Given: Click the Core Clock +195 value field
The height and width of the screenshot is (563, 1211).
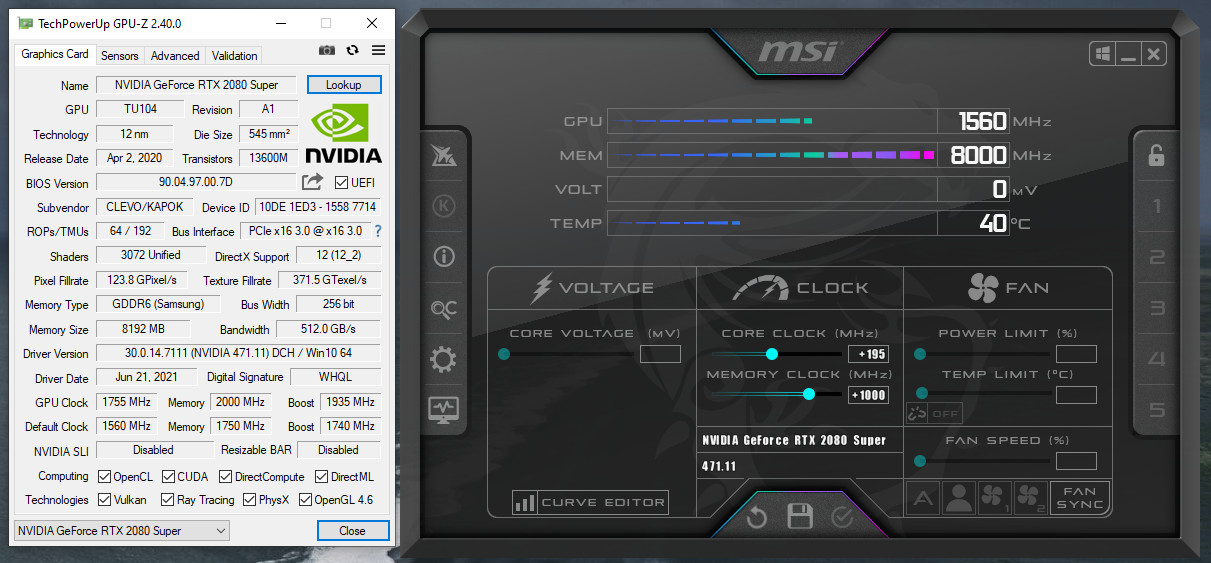Looking at the screenshot, I should click(867, 354).
